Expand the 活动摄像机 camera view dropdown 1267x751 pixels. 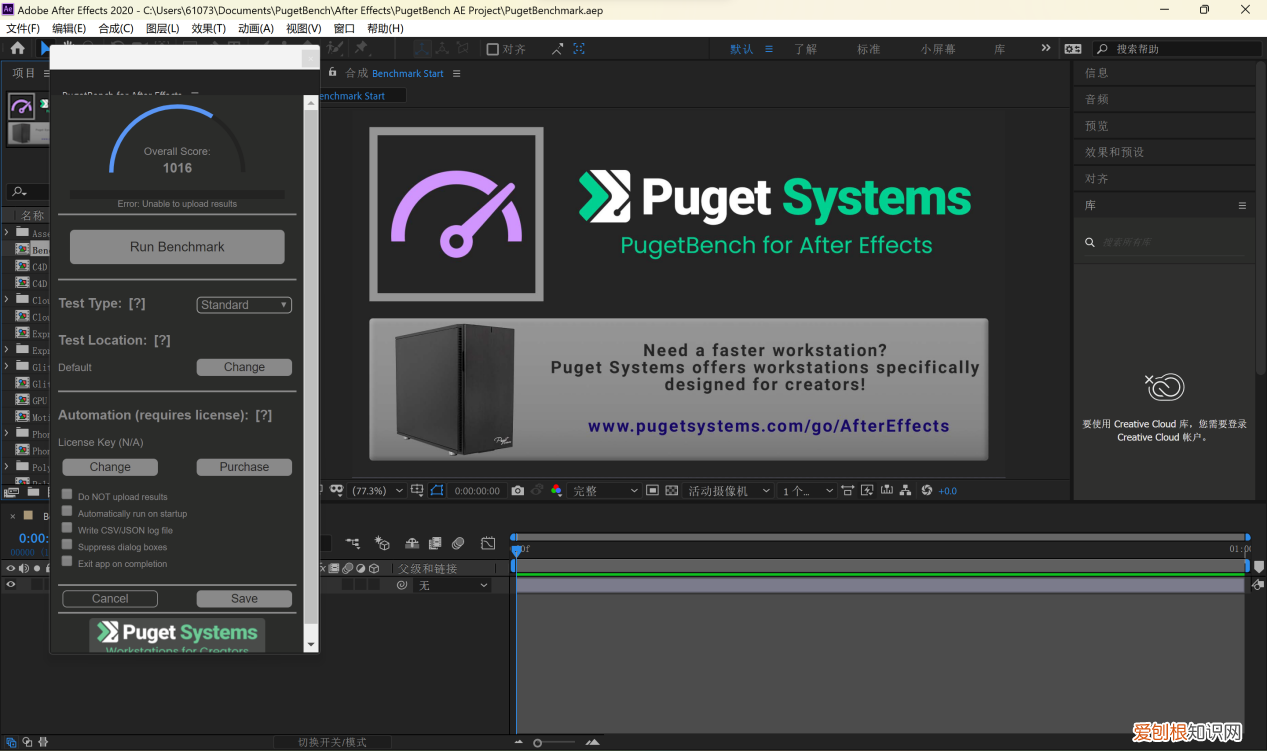(x=729, y=491)
